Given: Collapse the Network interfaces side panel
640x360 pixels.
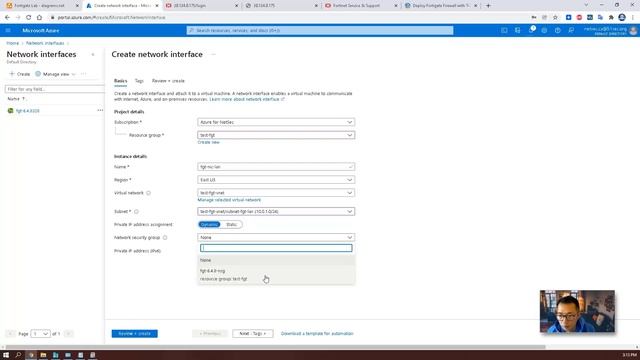Looking at the screenshot, I should point(93,54).
